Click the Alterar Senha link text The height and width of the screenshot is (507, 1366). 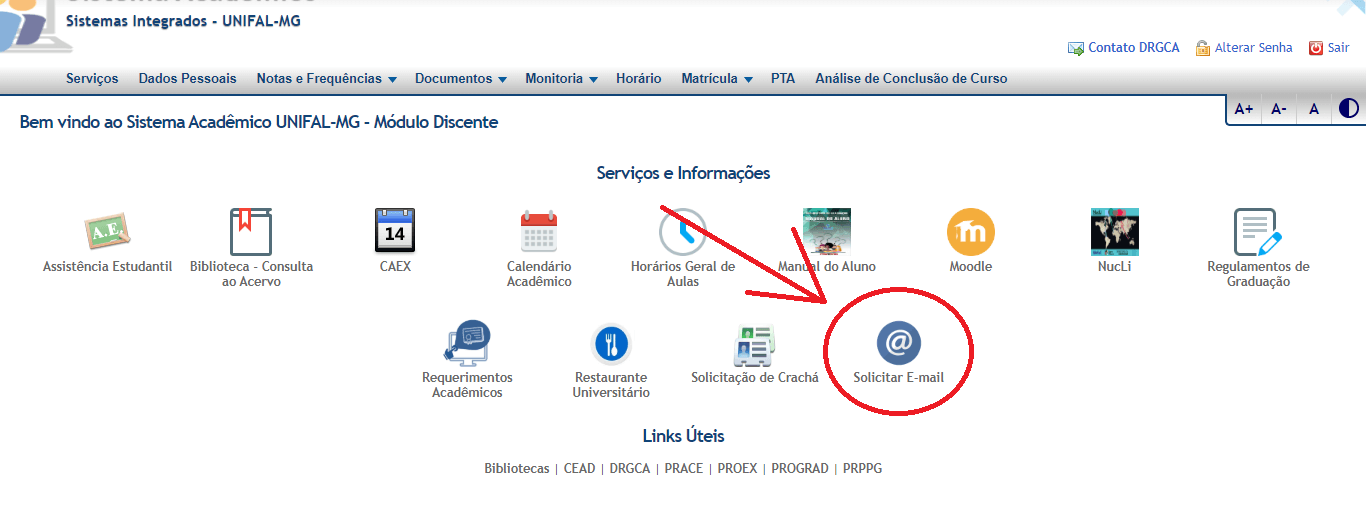[1254, 48]
